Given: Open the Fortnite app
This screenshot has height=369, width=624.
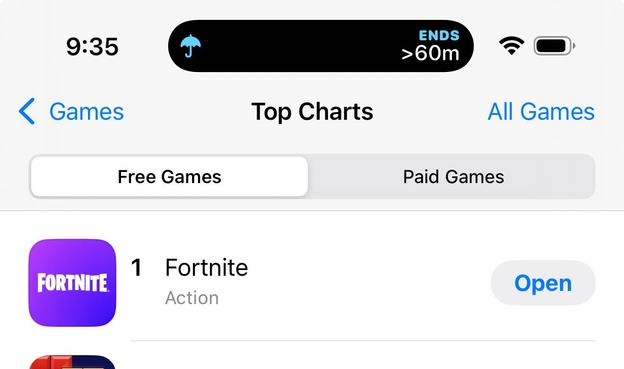Looking at the screenshot, I should [543, 283].
